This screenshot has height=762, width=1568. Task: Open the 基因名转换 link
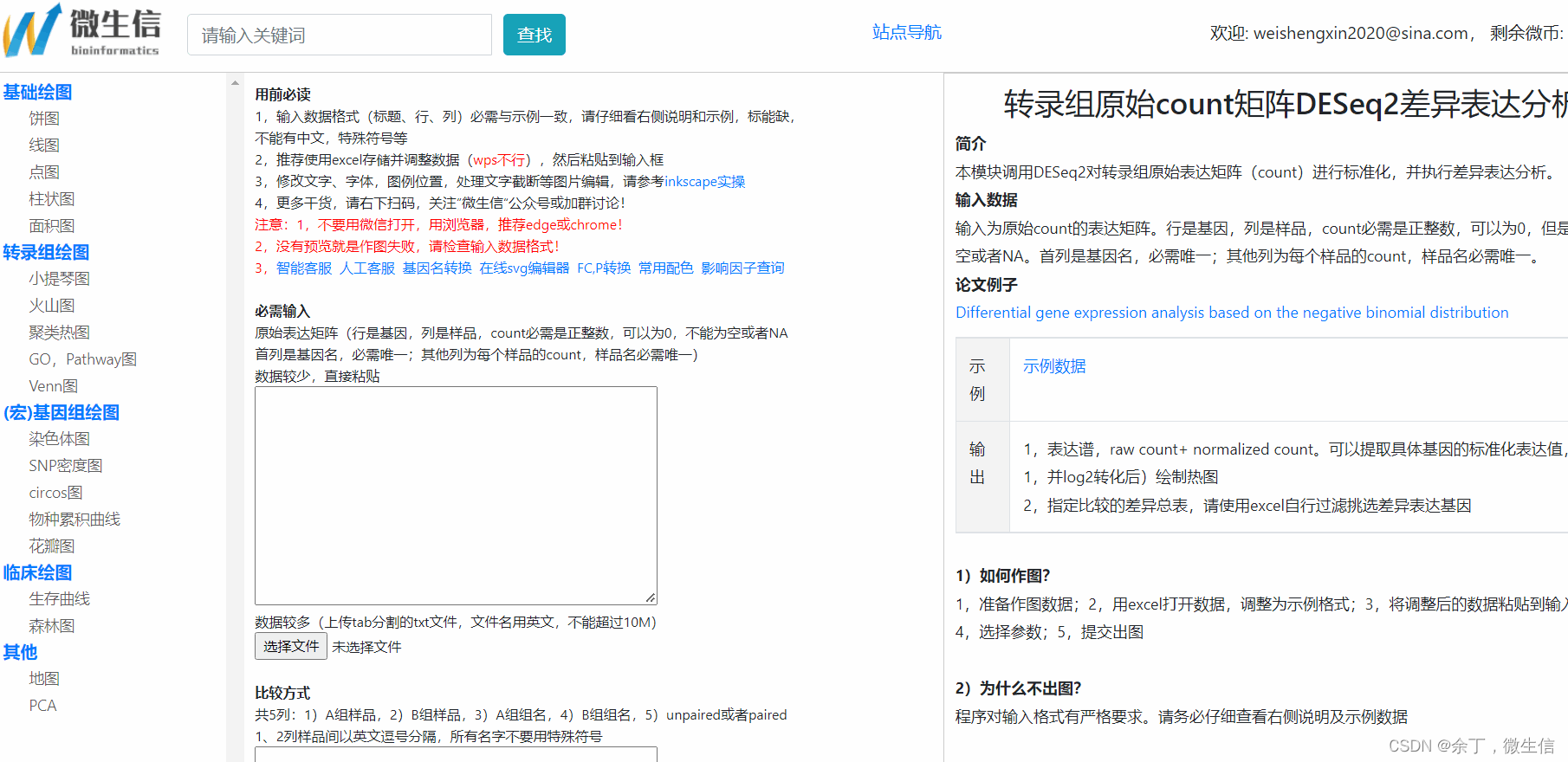437,268
